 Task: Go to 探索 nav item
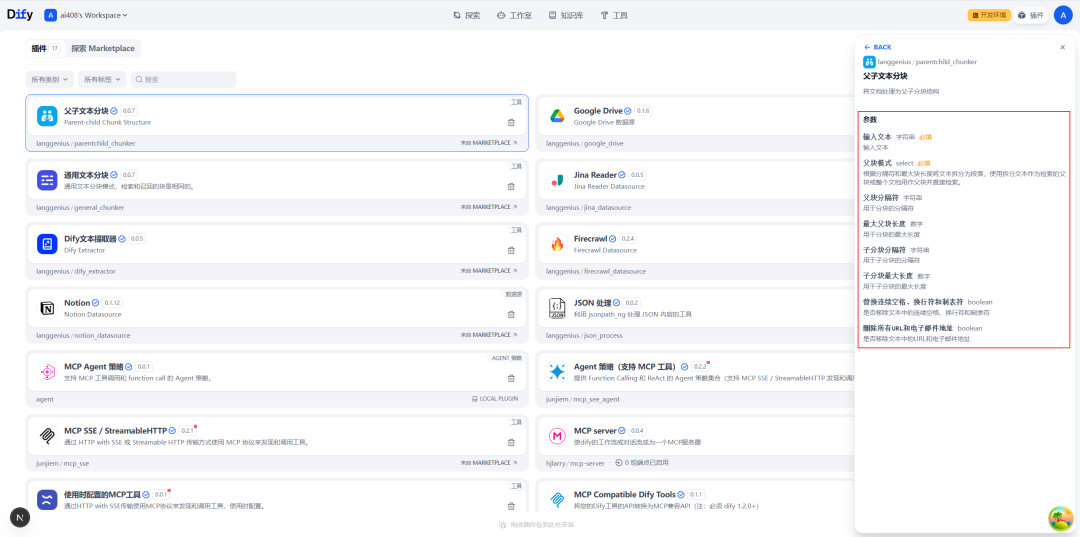[466, 15]
